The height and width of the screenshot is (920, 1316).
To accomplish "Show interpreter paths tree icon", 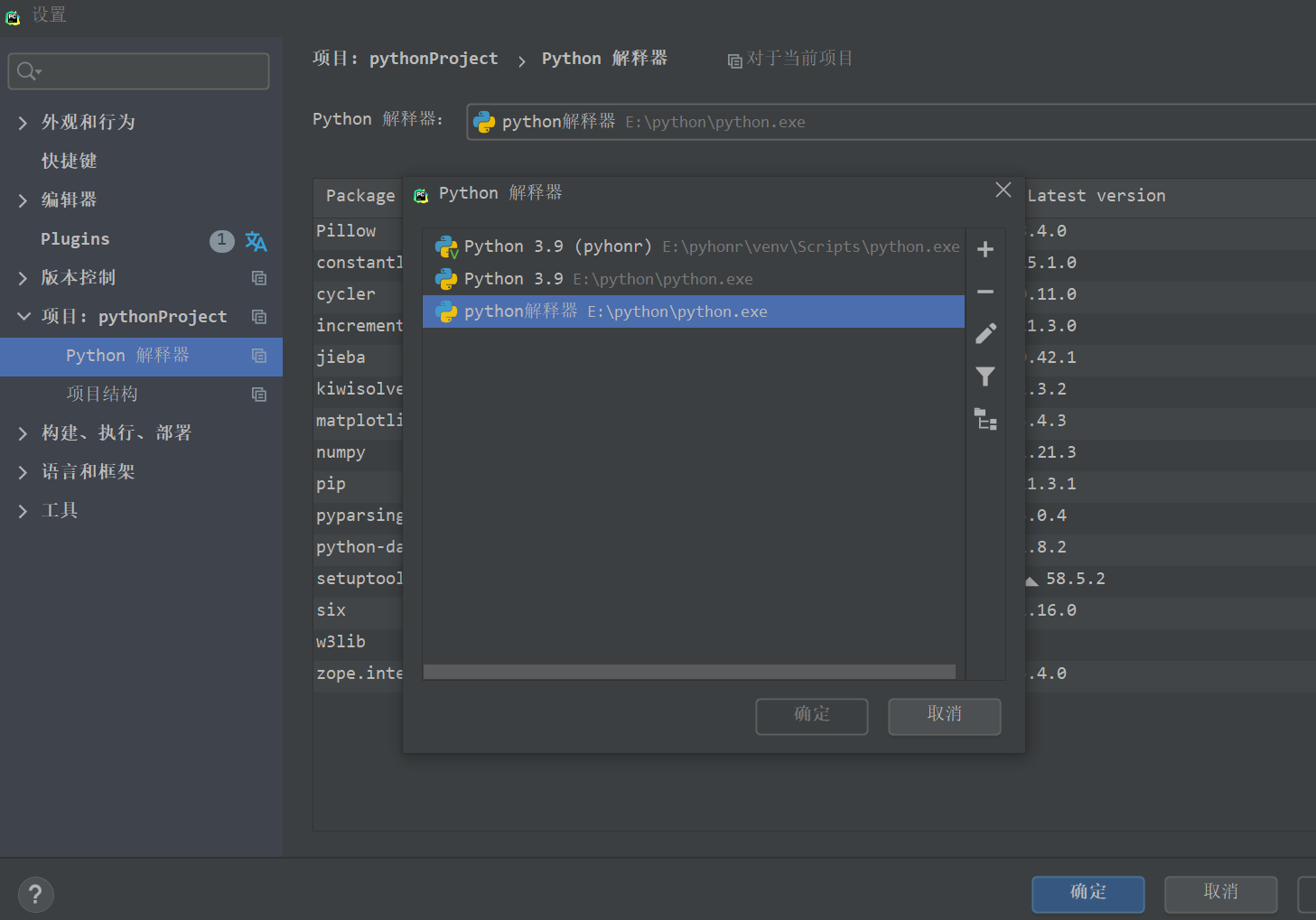I will tap(985, 419).
